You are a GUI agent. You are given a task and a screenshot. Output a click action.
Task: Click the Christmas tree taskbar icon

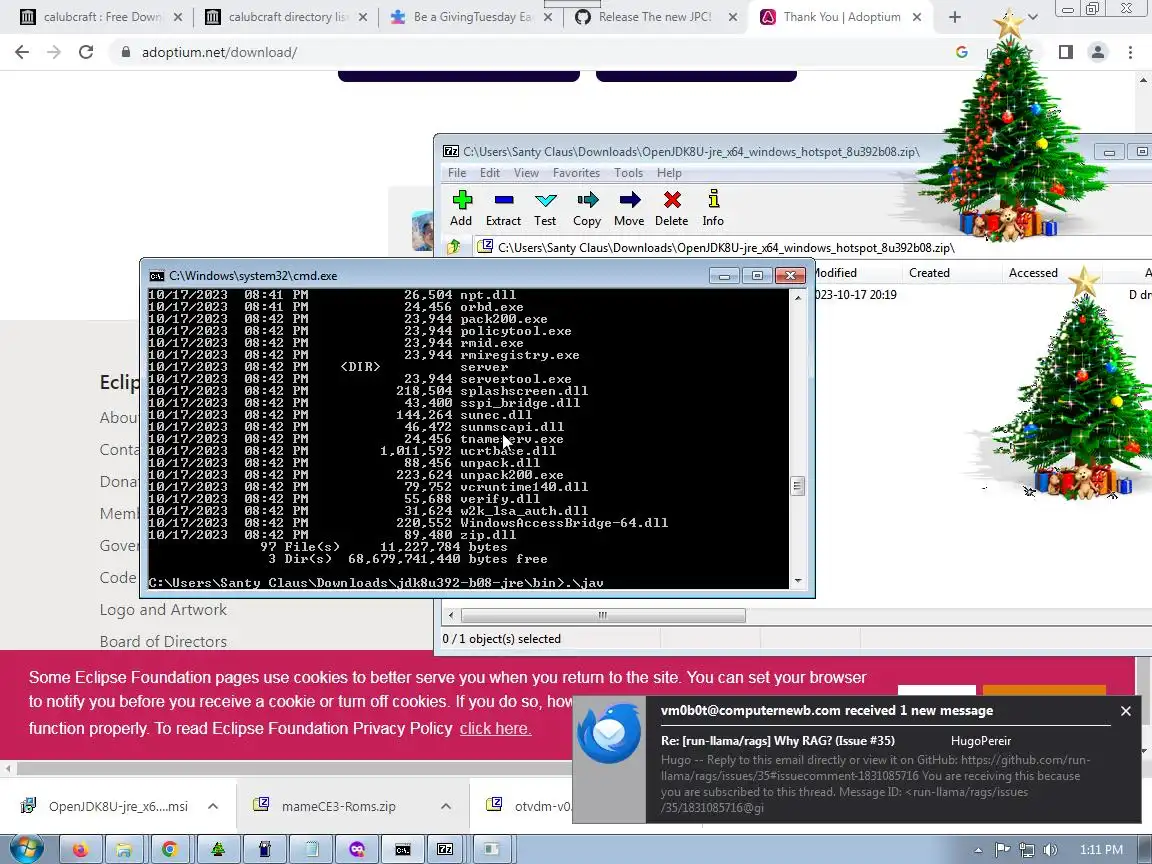[217, 849]
